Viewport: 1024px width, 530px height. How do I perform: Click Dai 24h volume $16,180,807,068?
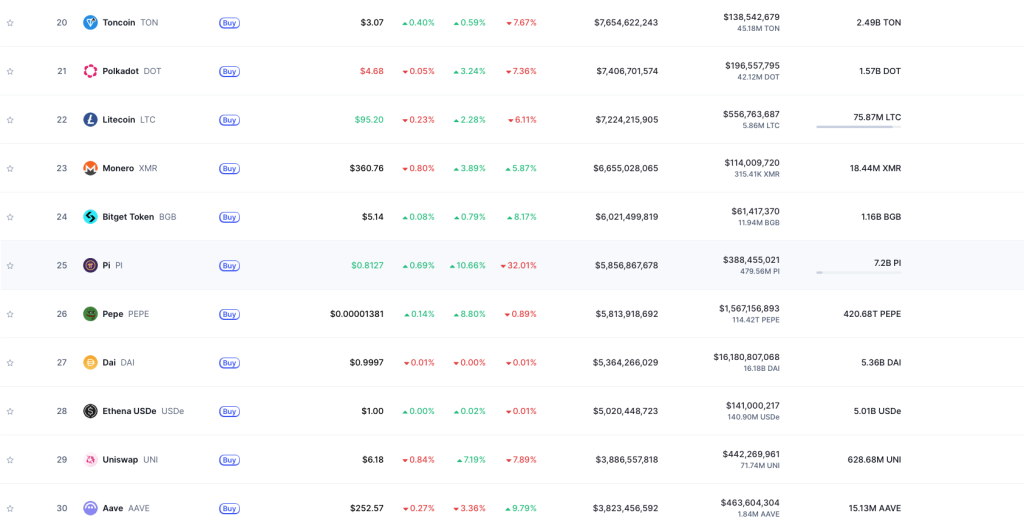click(x=746, y=357)
